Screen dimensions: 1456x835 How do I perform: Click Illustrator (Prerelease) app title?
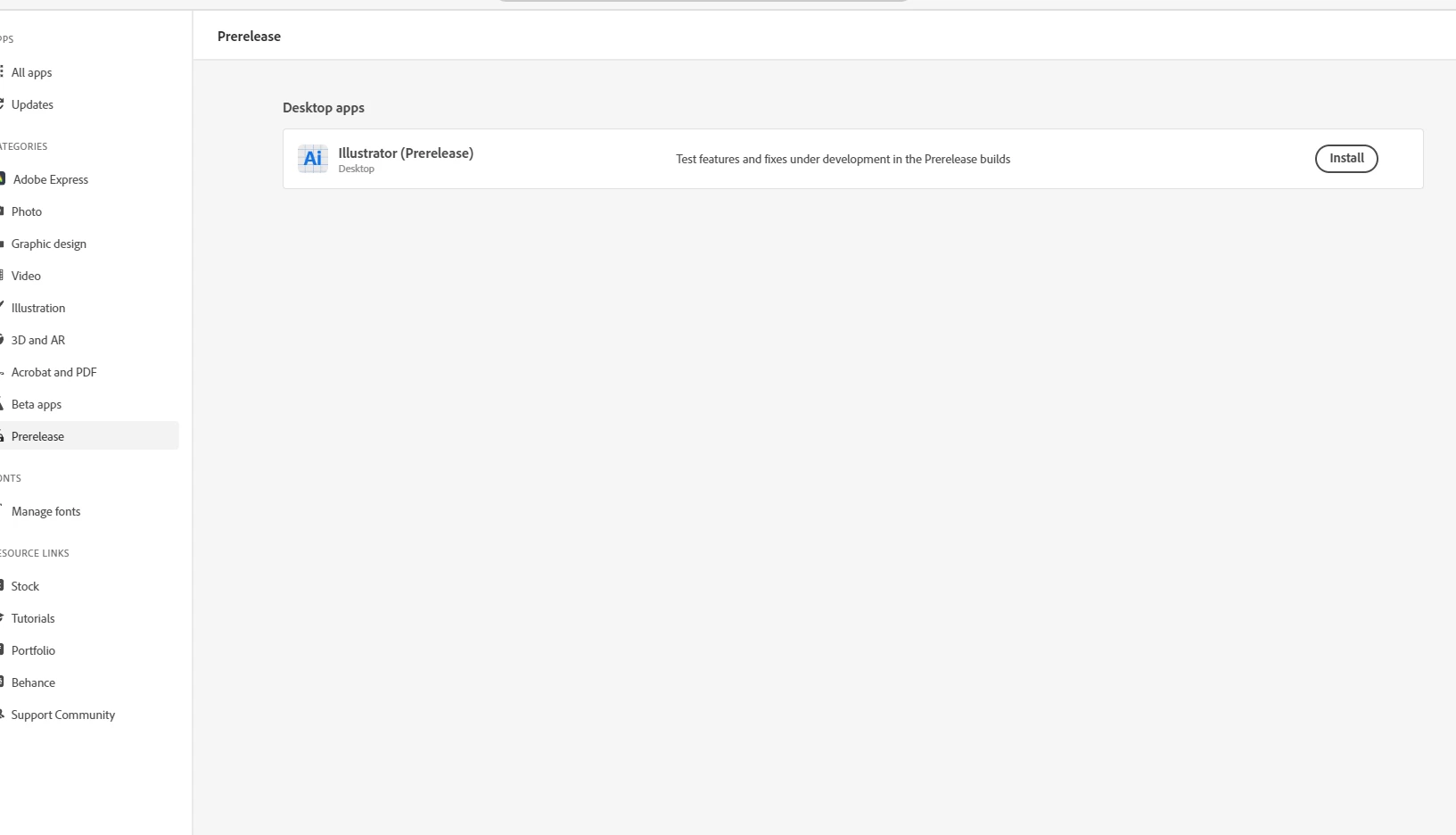[406, 153]
